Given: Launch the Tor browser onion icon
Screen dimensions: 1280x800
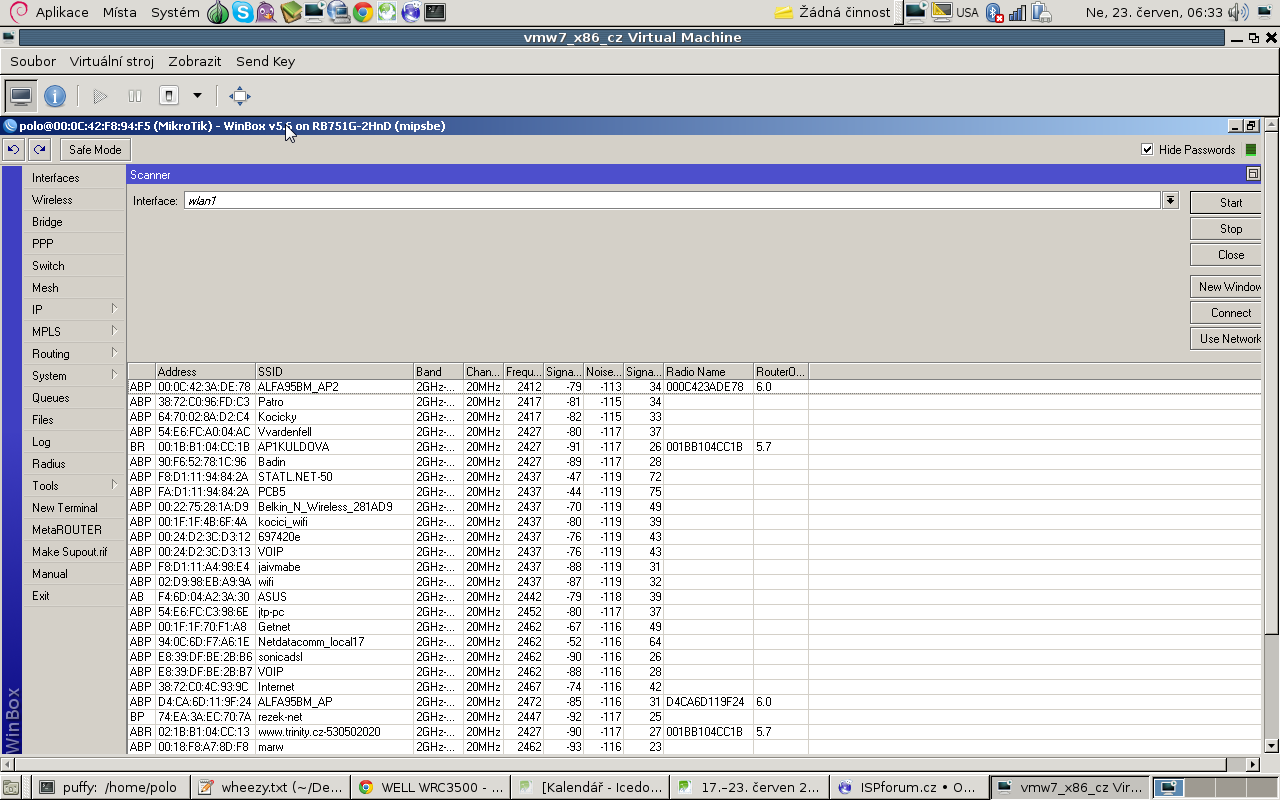Looking at the screenshot, I should (218, 12).
